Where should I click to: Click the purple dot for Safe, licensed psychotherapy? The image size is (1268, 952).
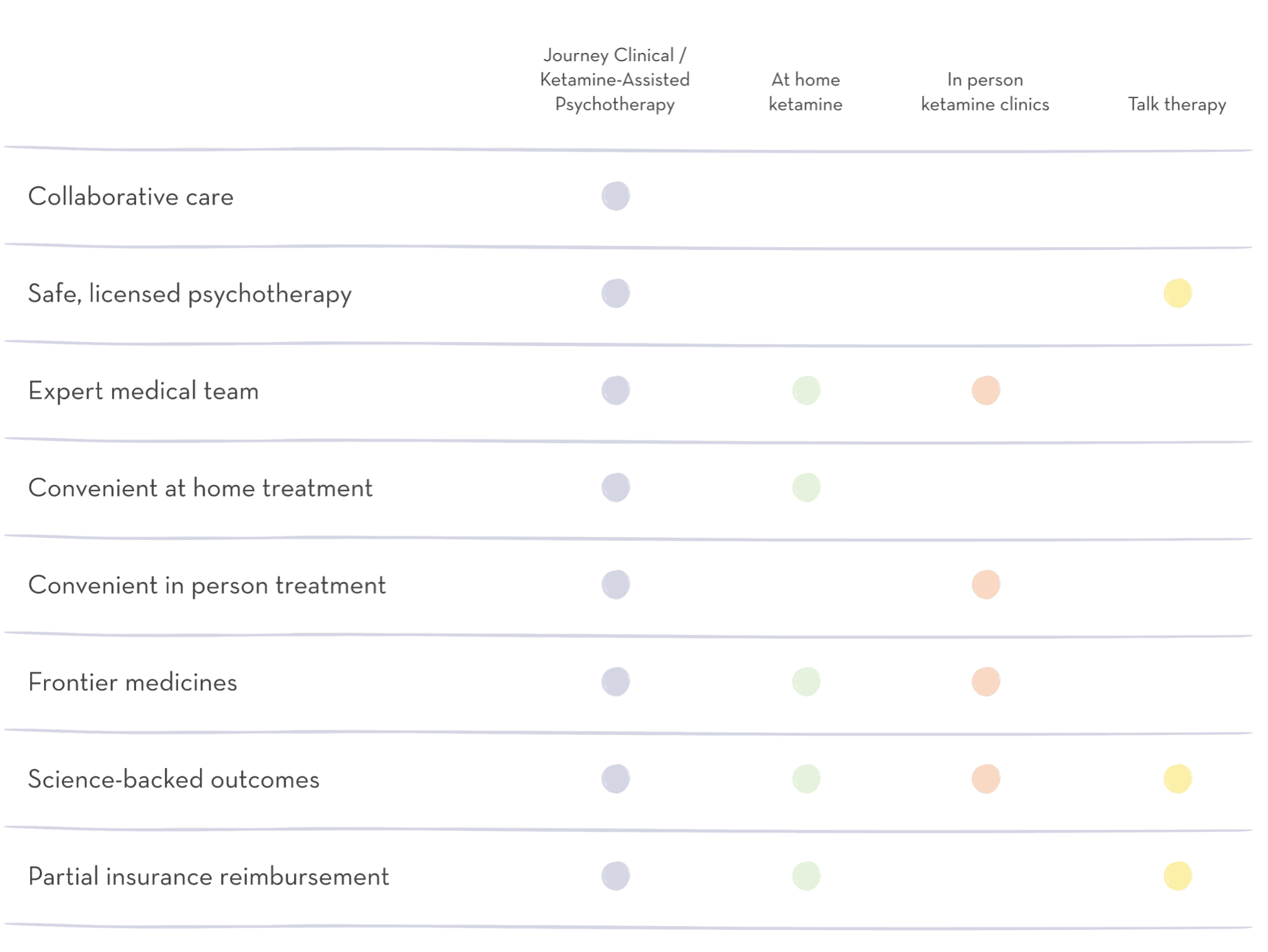point(615,293)
